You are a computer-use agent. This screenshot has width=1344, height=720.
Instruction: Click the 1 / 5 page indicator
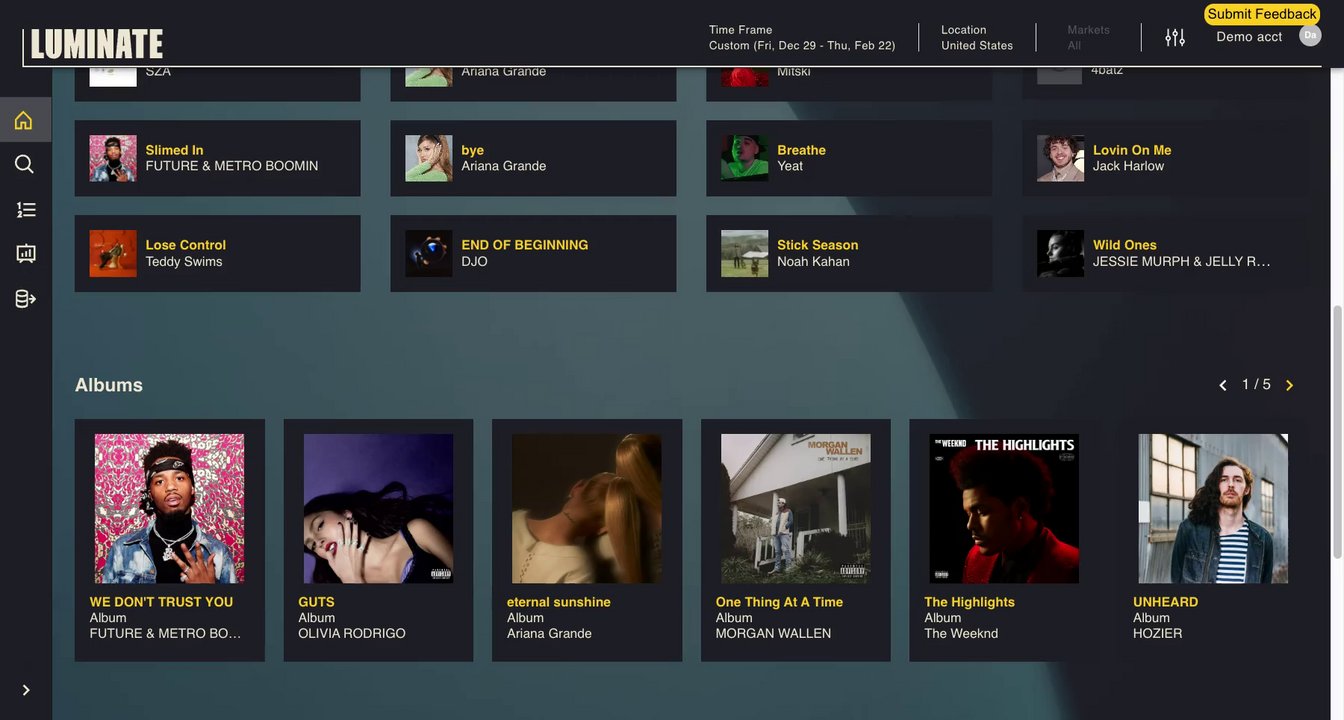1256,385
